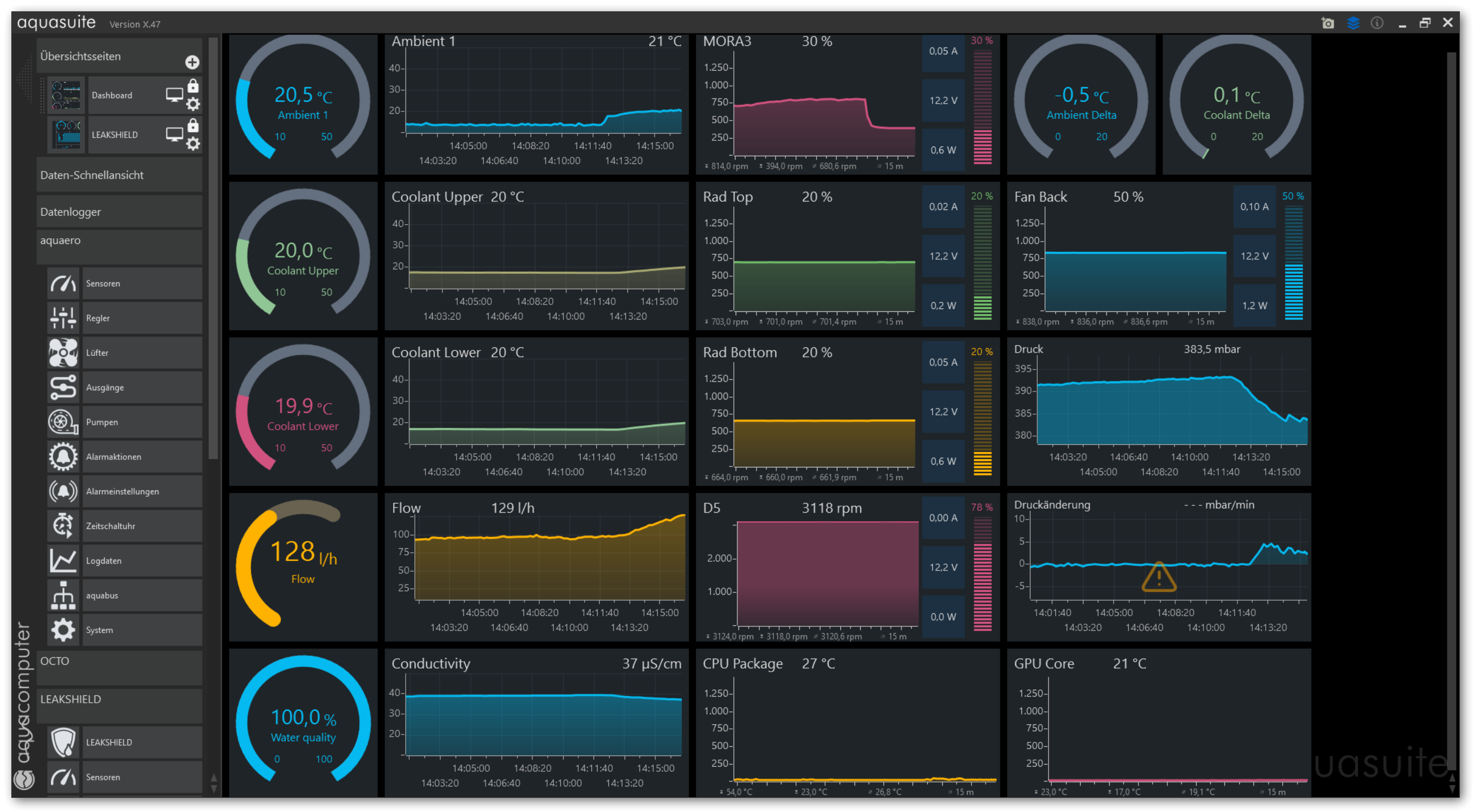Viewport: 1474px width, 812px height.
Task: Open the Lüfter fan icon
Action: 63,353
